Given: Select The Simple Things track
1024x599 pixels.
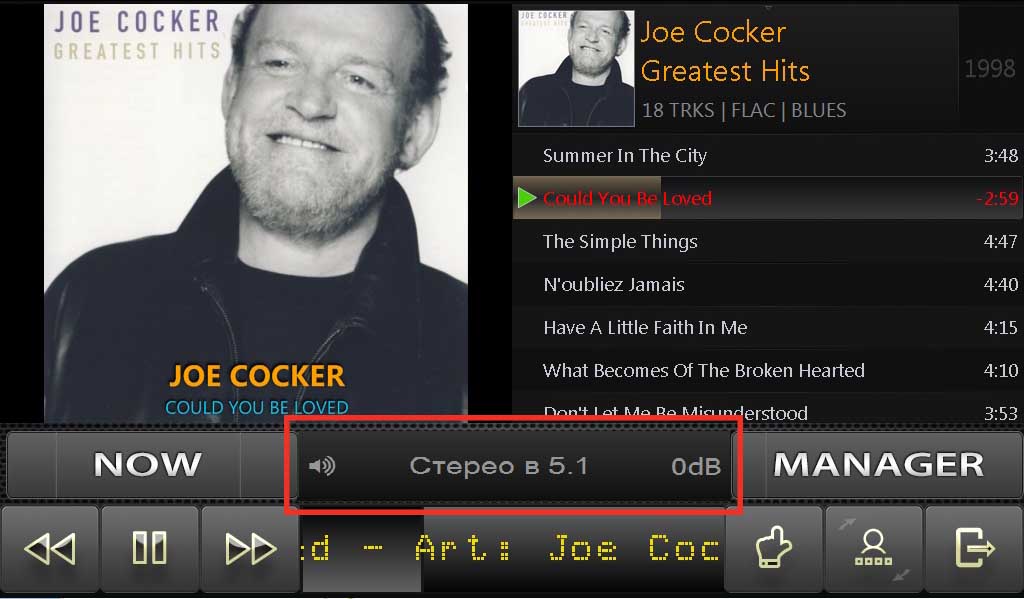Looking at the screenshot, I should point(767,242).
